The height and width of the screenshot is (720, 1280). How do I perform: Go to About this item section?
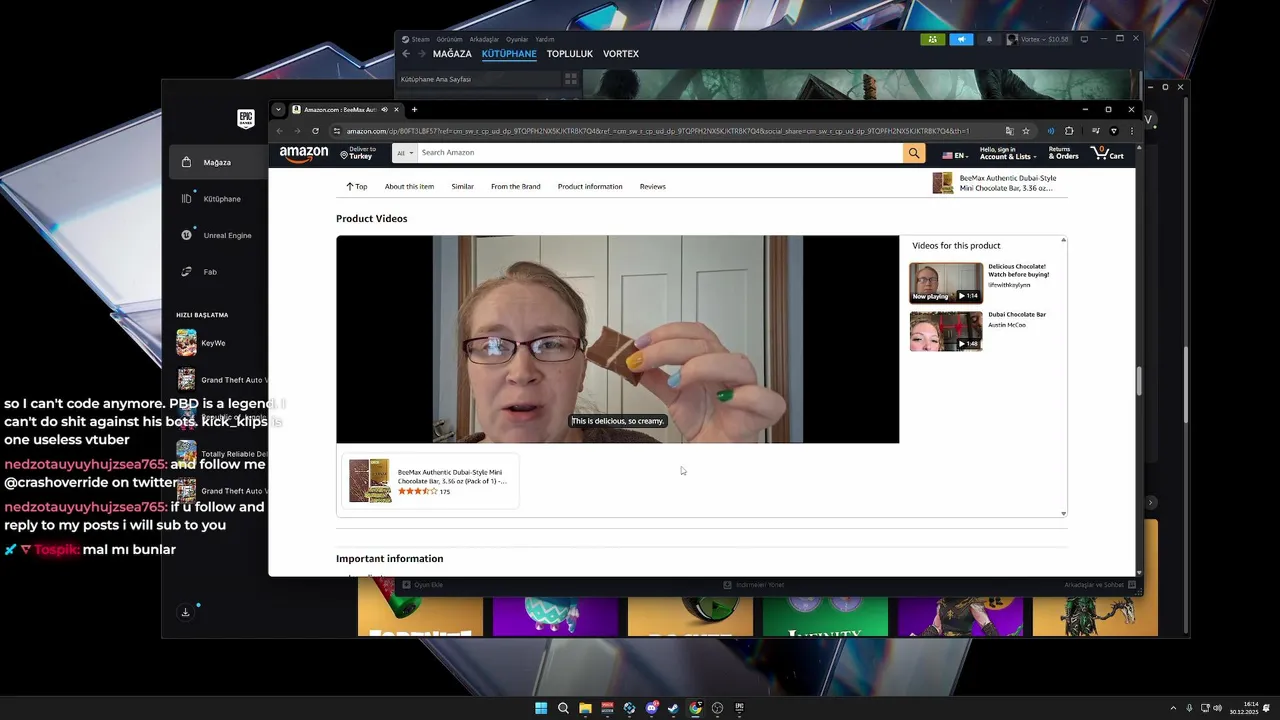click(x=409, y=187)
